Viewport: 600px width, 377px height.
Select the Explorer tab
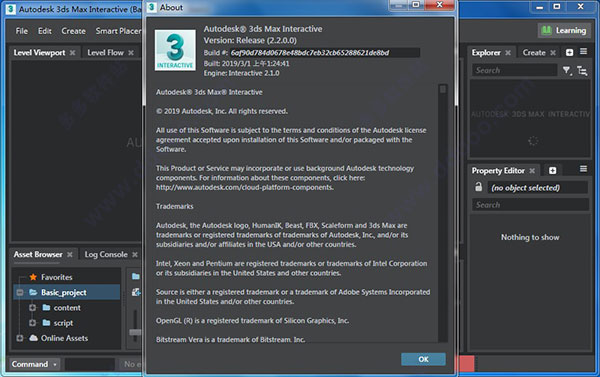coord(486,52)
